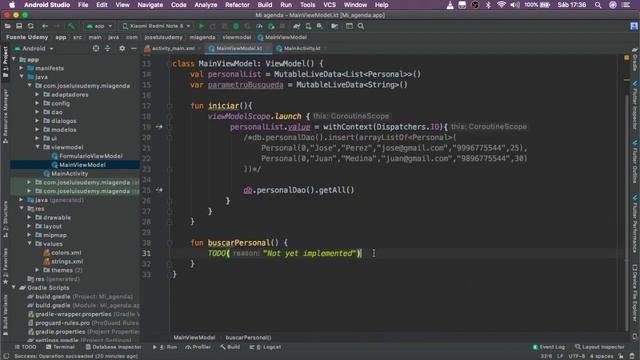
Task: Toggle the Resource Manager side panel
Action: [x=5, y=116]
